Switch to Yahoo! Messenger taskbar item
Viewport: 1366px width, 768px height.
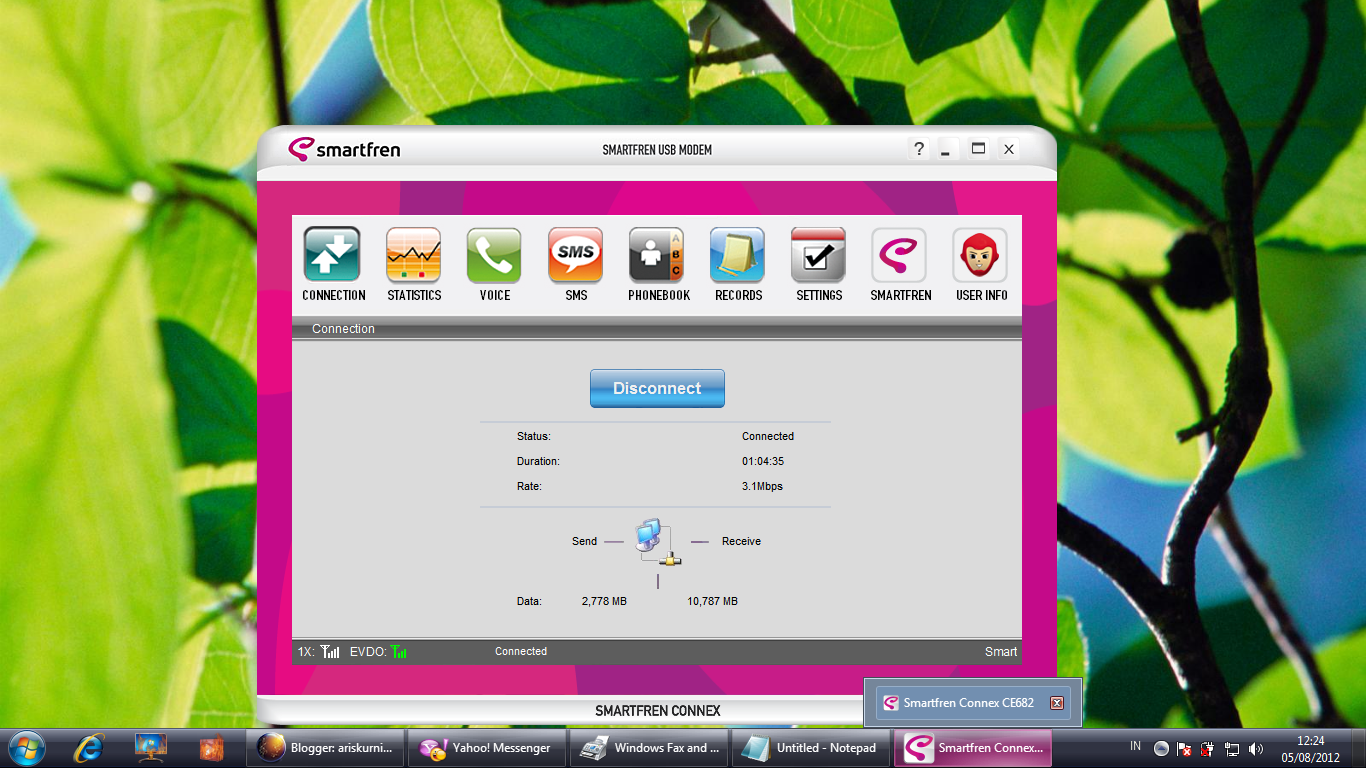pos(487,747)
